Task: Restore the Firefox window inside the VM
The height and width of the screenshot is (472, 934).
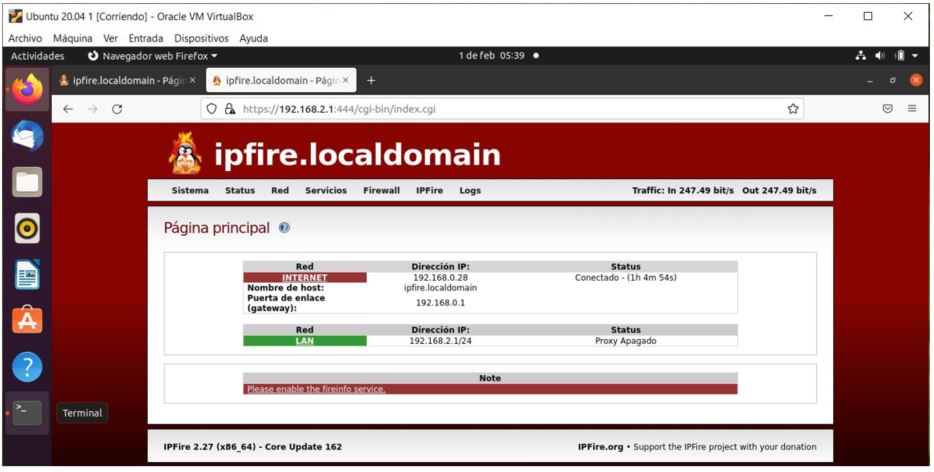Action: pos(893,80)
